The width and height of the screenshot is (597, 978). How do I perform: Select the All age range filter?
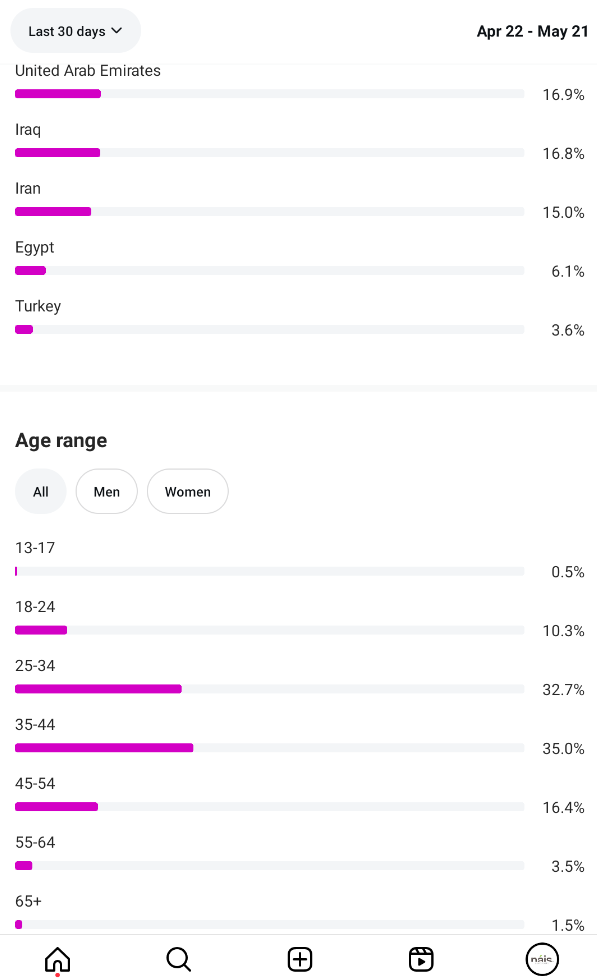pos(41,491)
